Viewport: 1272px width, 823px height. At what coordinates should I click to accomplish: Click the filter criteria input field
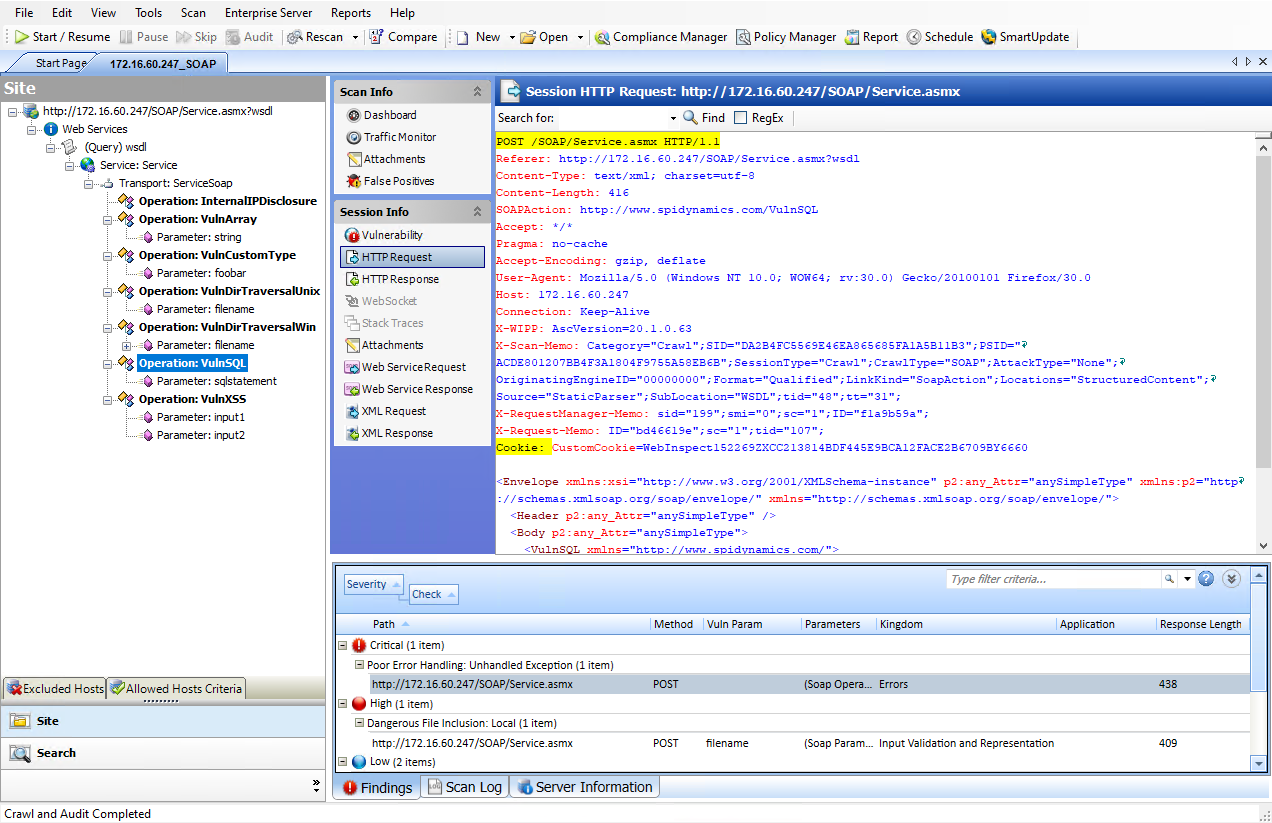coord(1052,579)
